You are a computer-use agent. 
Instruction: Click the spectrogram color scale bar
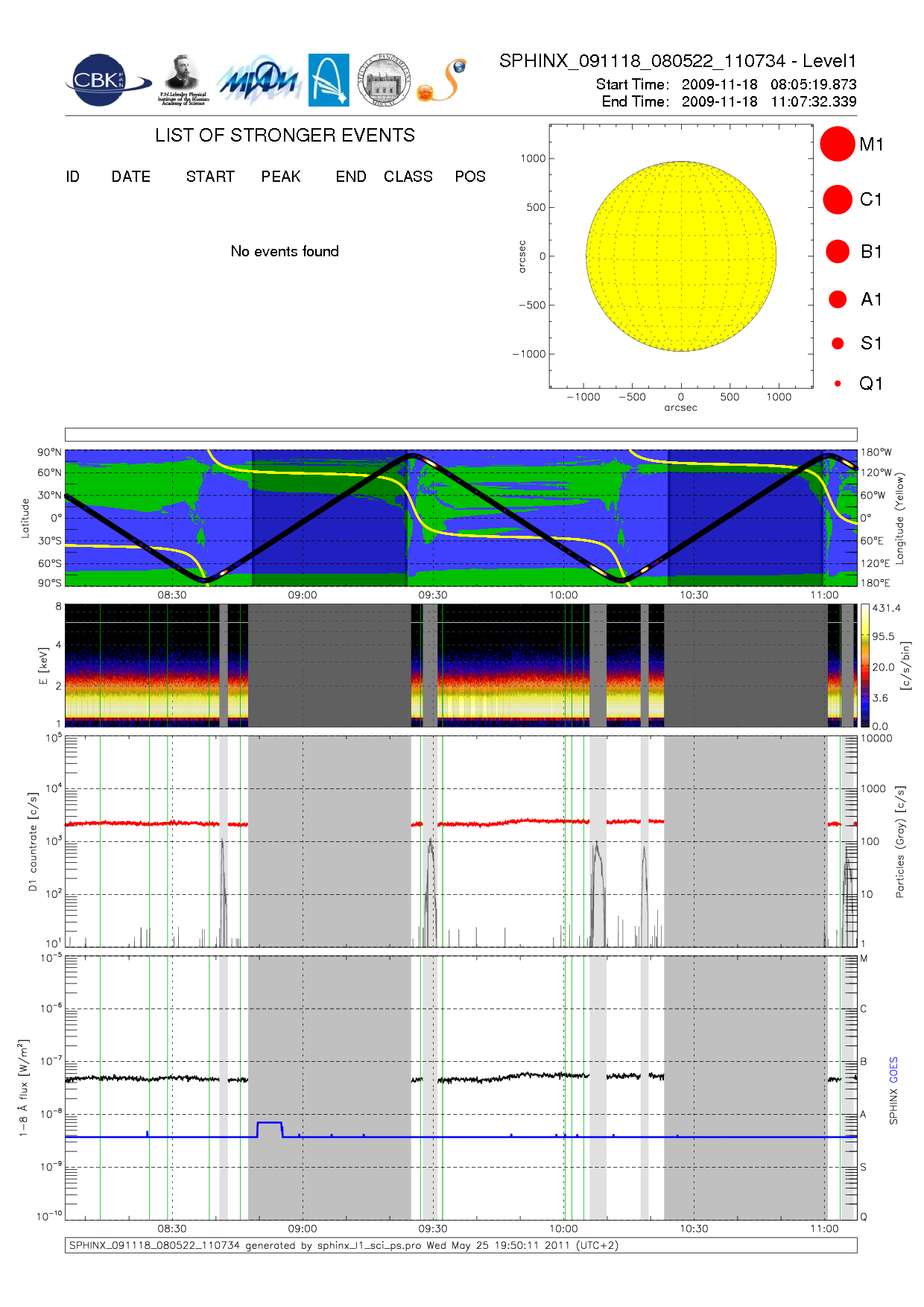(864, 665)
